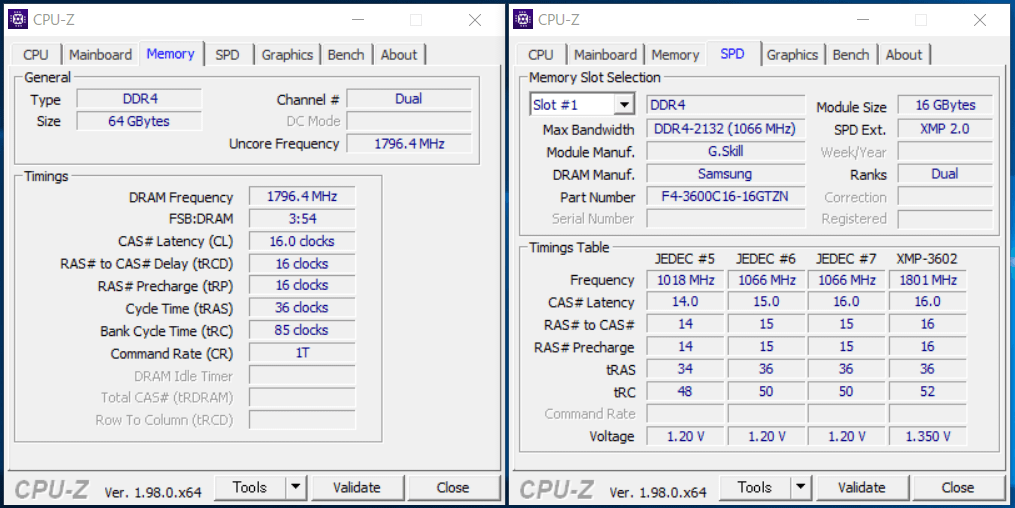Screen dimensions: 1015x508
Task: Click the DRAM Frequency 1796.4 MHz value
Action: tap(302, 197)
